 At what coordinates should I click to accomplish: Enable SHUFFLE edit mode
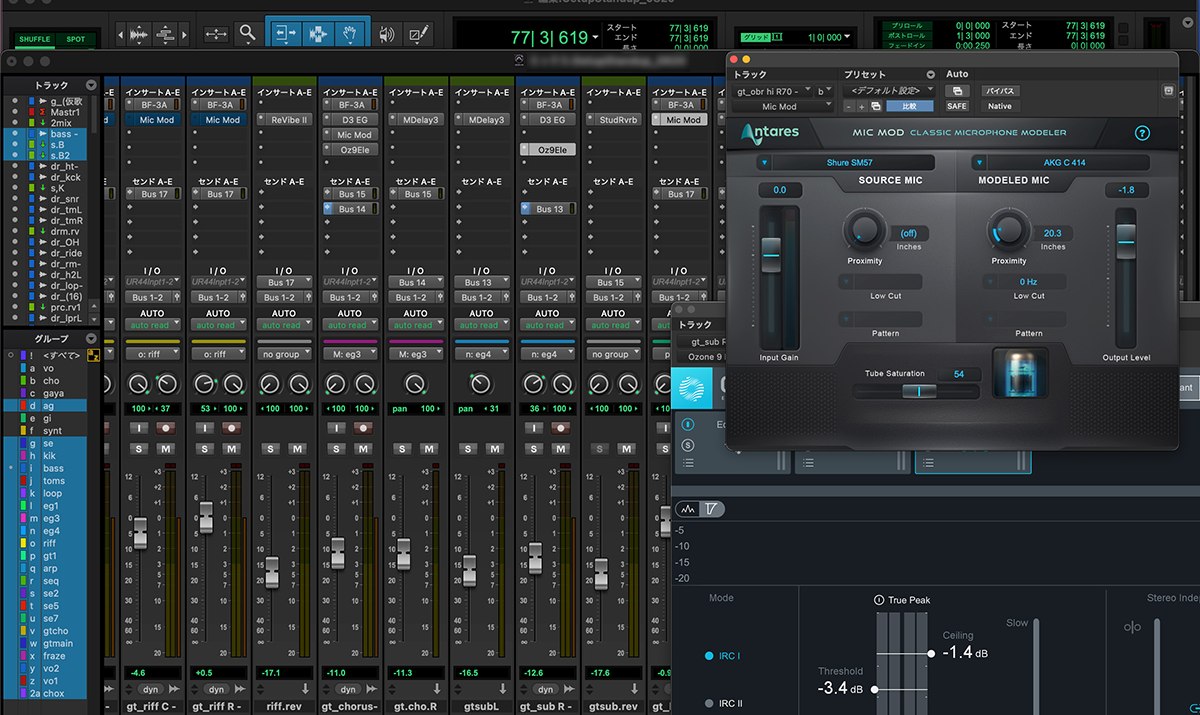(33, 39)
